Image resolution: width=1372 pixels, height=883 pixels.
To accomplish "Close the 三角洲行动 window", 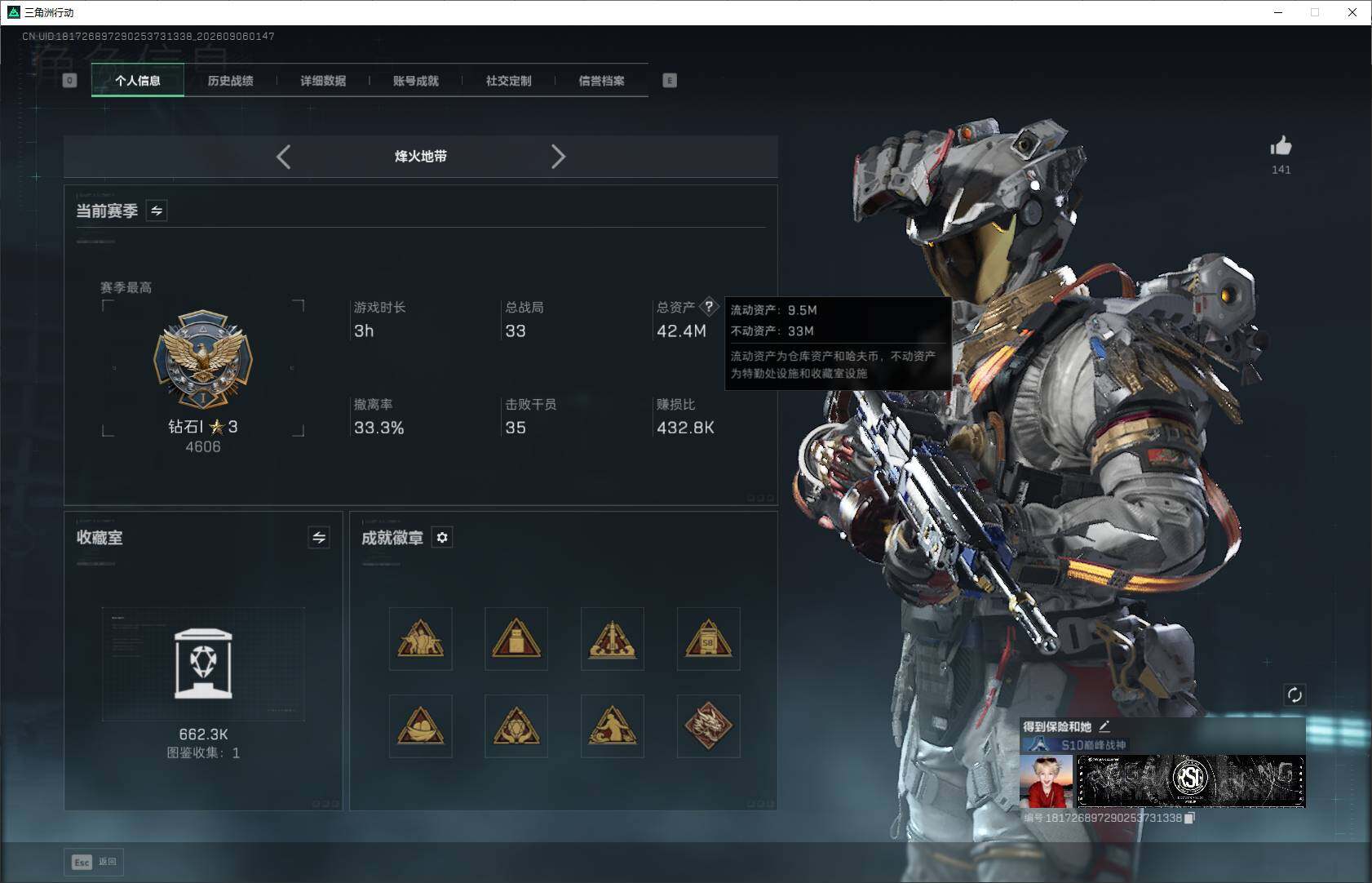I will (x=1352, y=12).
